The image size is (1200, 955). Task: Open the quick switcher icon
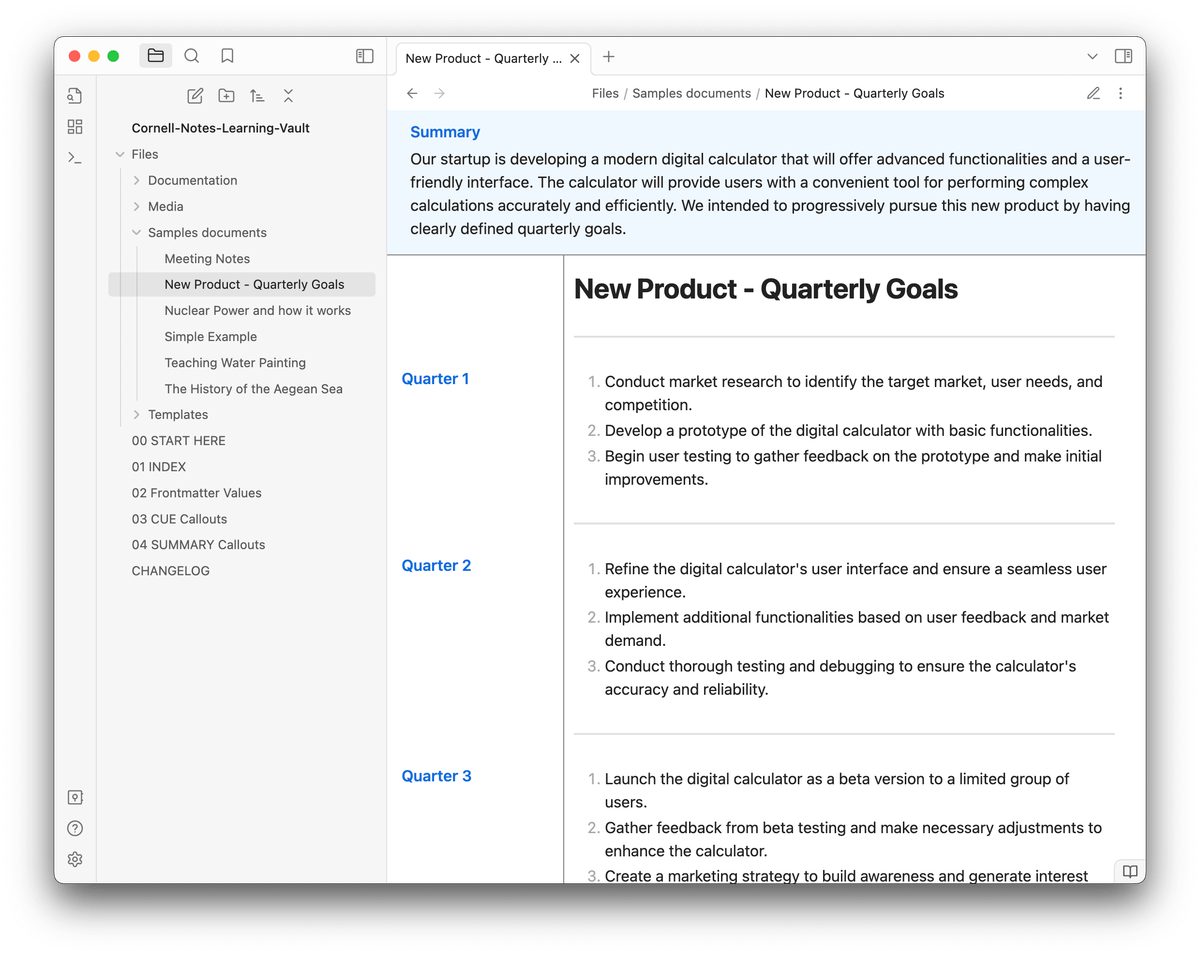click(x=75, y=96)
